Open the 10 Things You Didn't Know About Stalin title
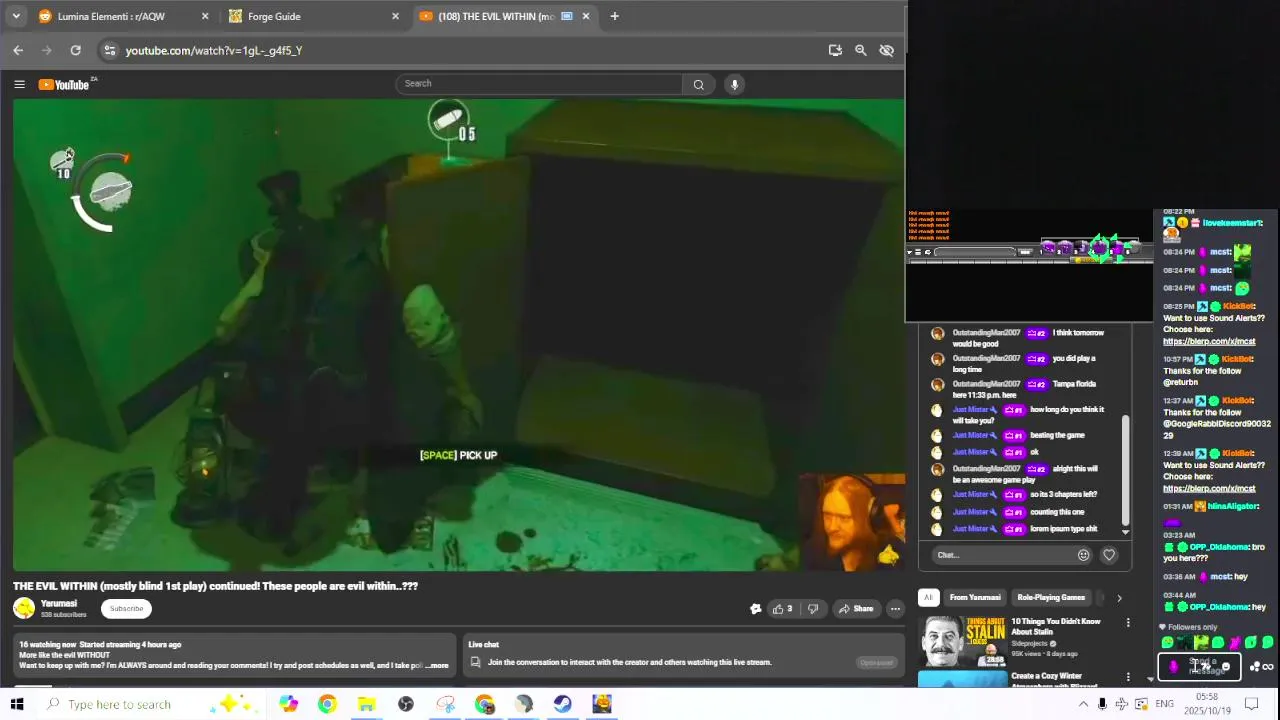This screenshot has width=1280, height=720. point(1055,627)
